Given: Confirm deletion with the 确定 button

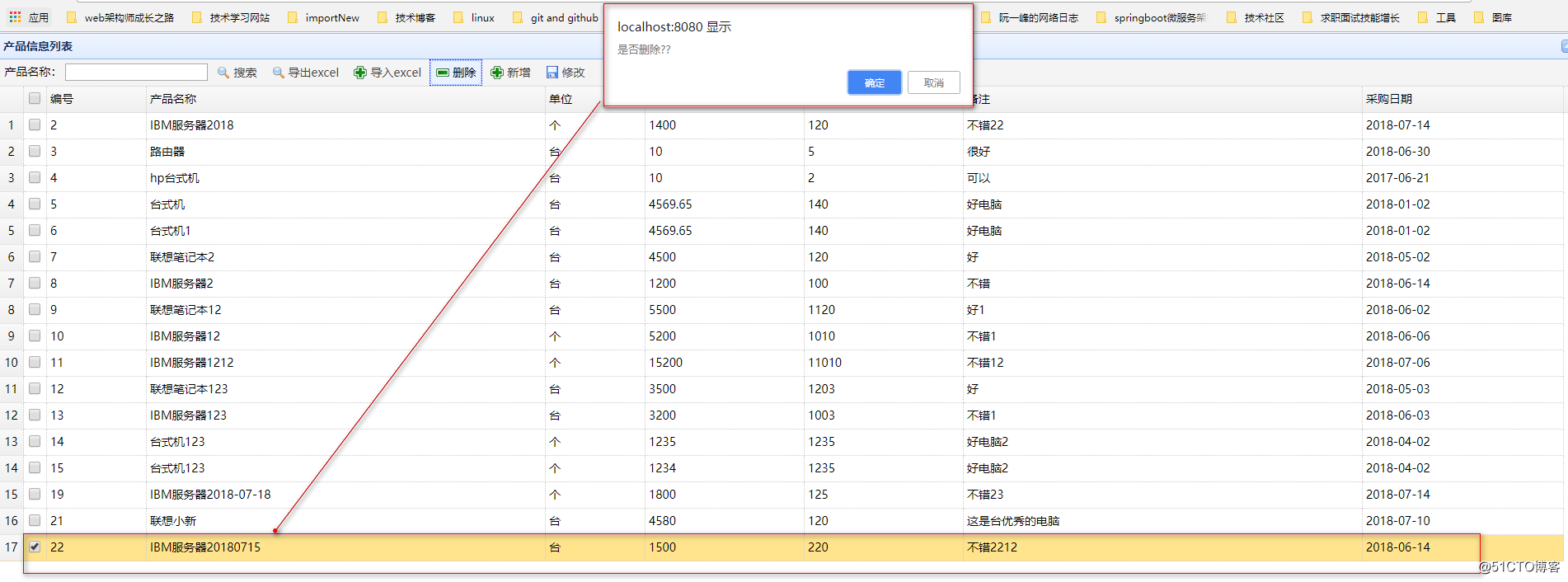Looking at the screenshot, I should click(x=874, y=82).
